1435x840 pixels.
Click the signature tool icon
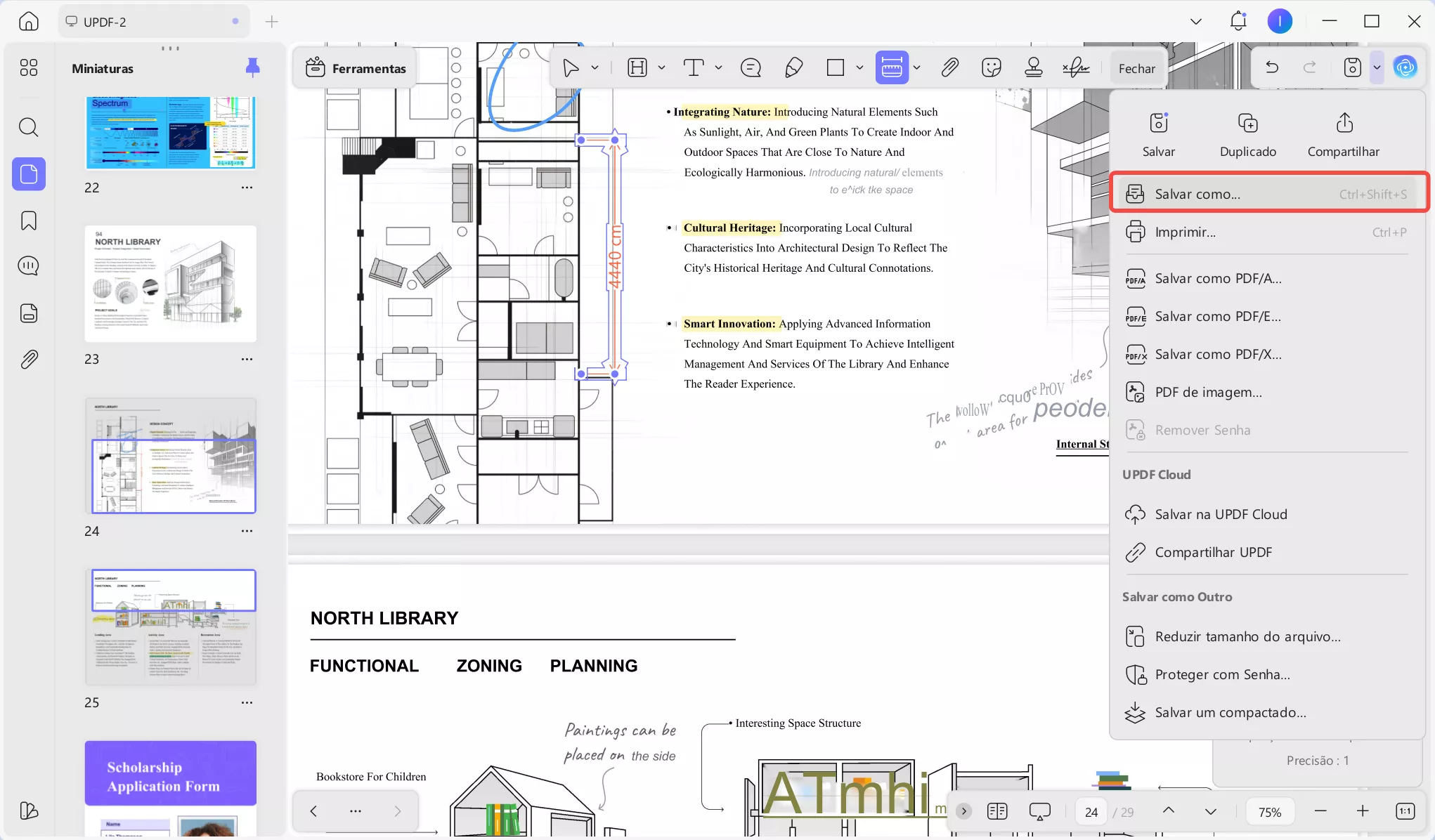click(1076, 67)
